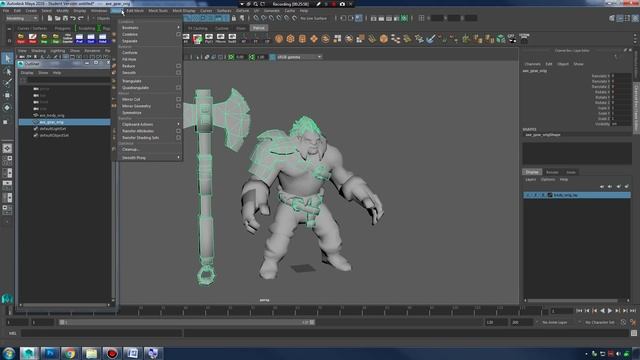The image size is (640, 360).
Task: Click the script editor icon by command line
Action: (634, 333)
